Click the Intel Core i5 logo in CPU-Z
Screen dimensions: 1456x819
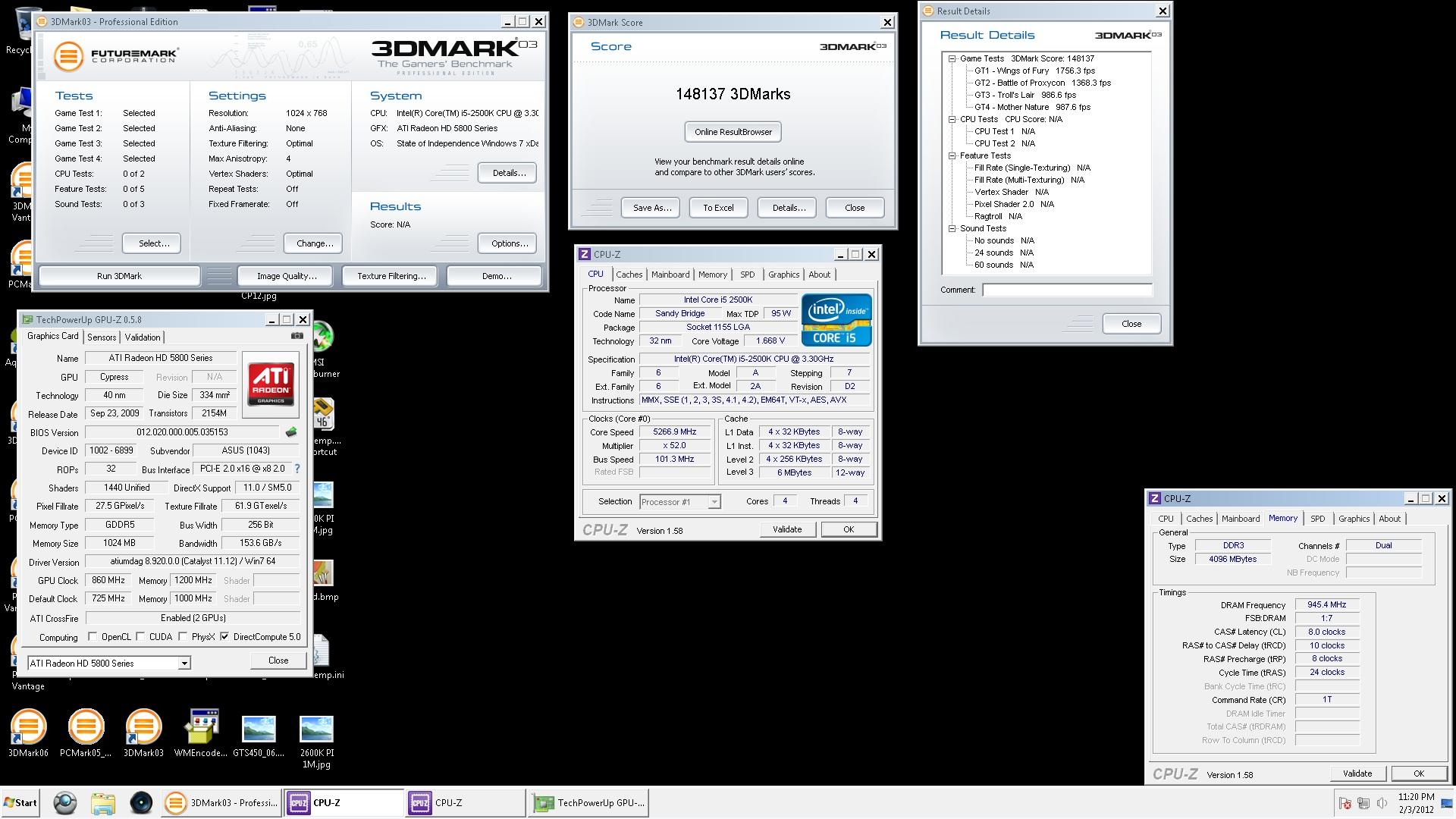[836, 320]
